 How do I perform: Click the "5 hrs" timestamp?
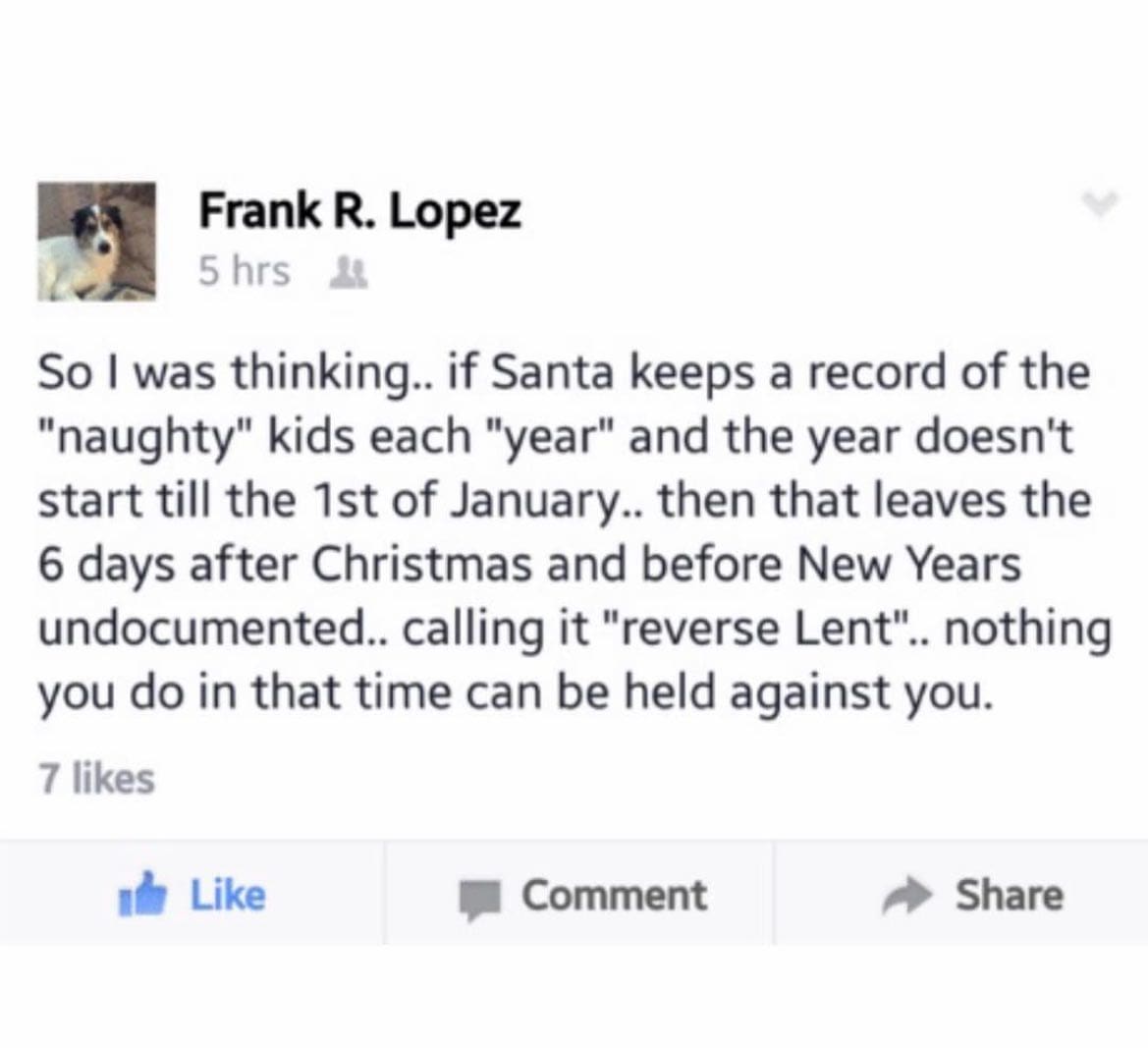(244, 271)
